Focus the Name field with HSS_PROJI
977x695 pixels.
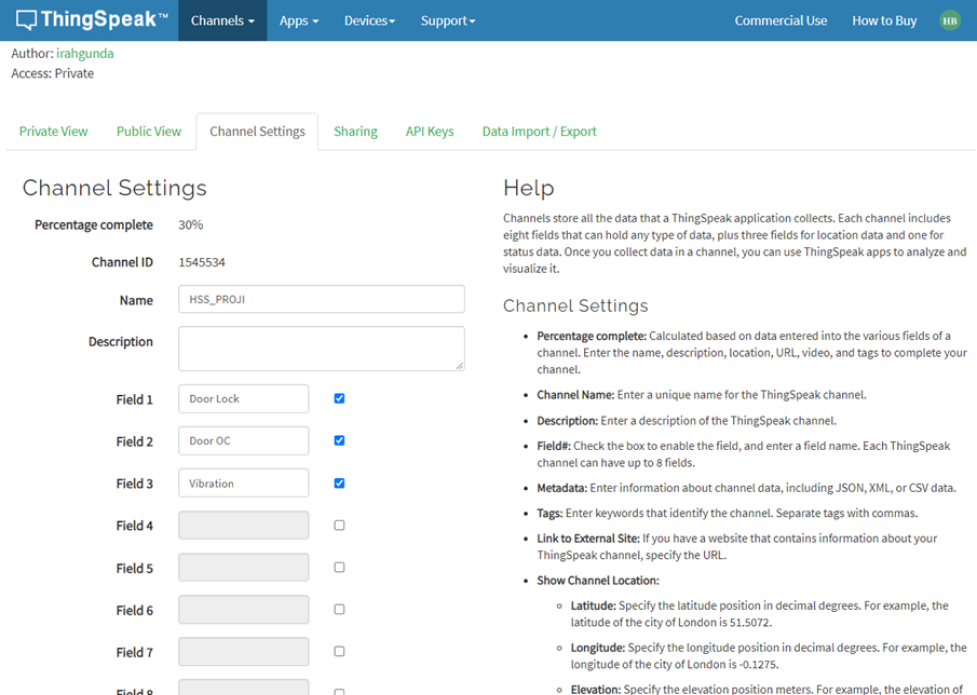coord(321,299)
